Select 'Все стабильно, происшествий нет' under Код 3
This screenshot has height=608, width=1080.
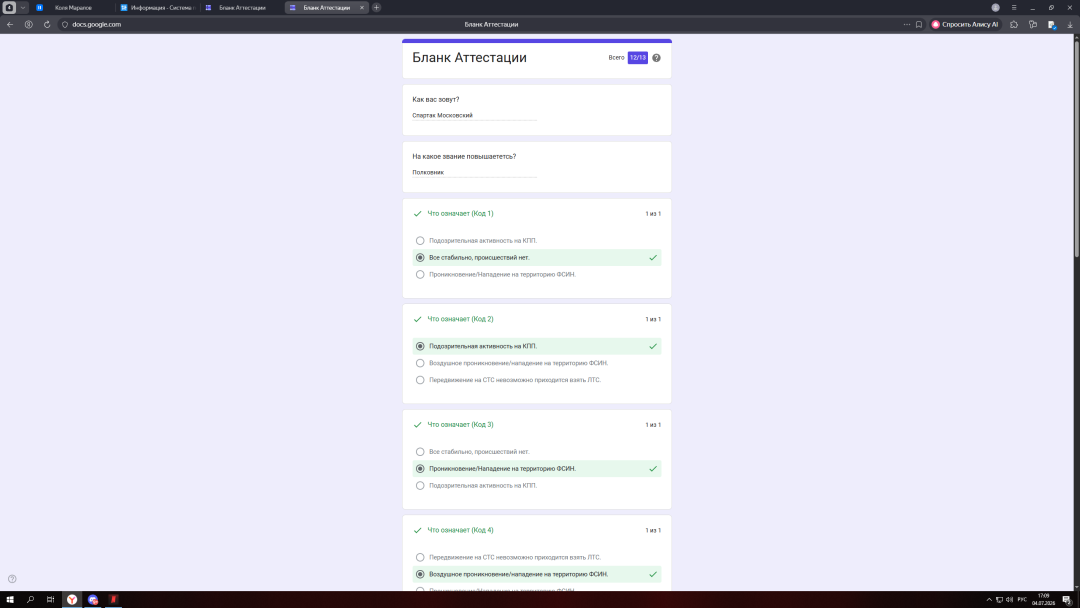click(419, 452)
